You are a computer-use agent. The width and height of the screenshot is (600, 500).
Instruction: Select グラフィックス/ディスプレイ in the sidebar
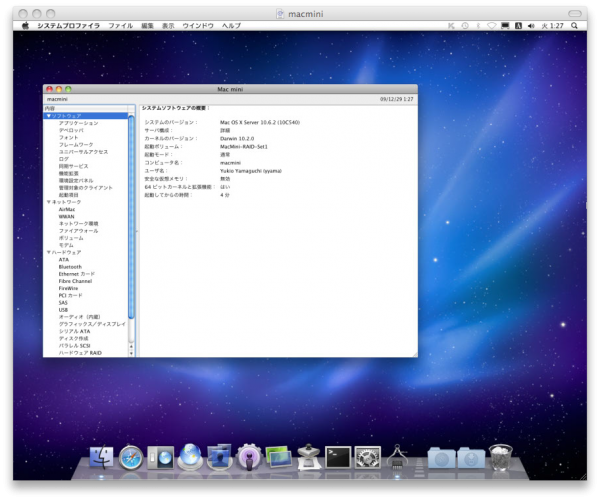coord(92,324)
